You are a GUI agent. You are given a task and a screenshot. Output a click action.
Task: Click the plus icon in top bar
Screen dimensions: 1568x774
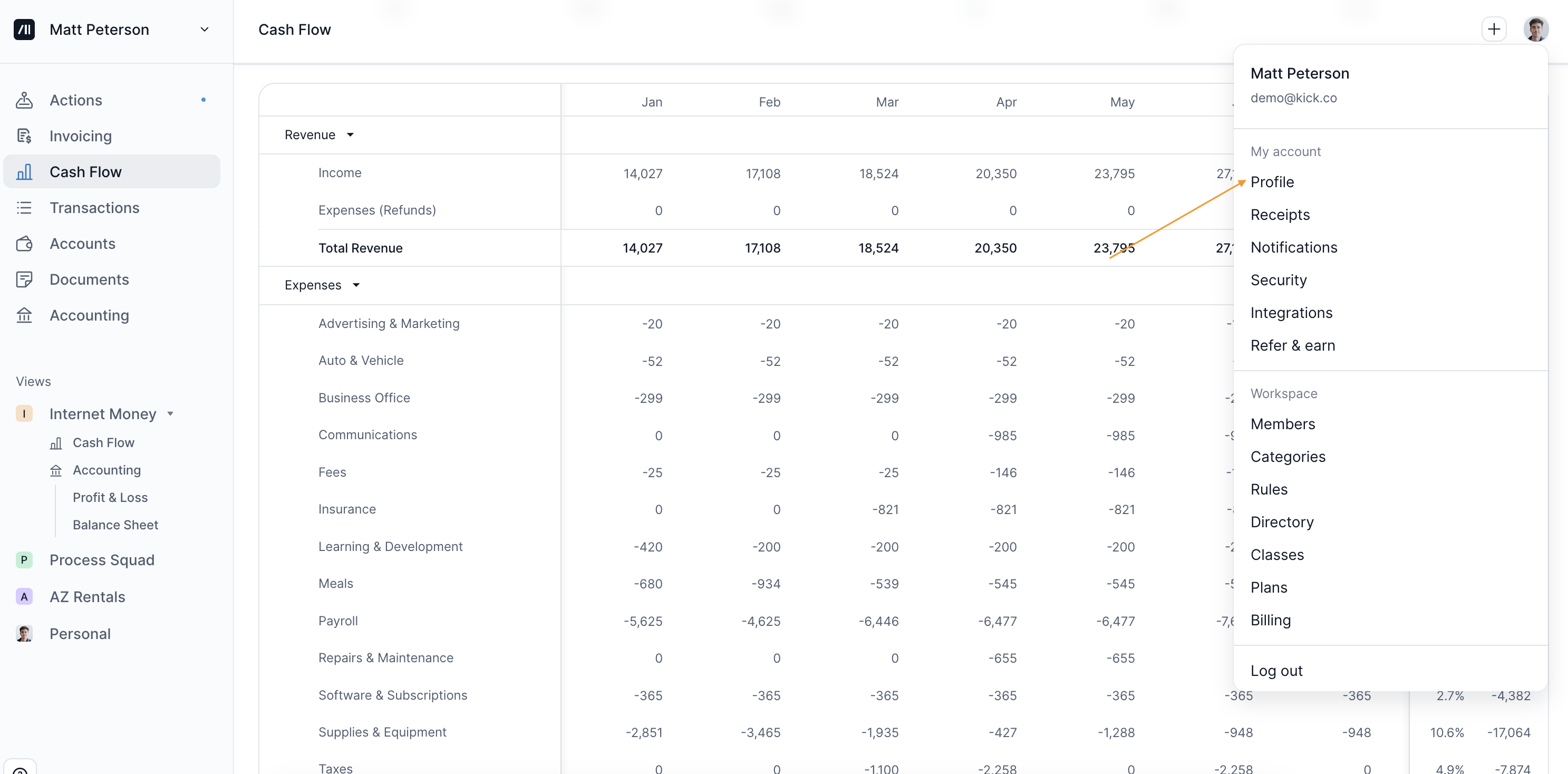(x=1493, y=29)
